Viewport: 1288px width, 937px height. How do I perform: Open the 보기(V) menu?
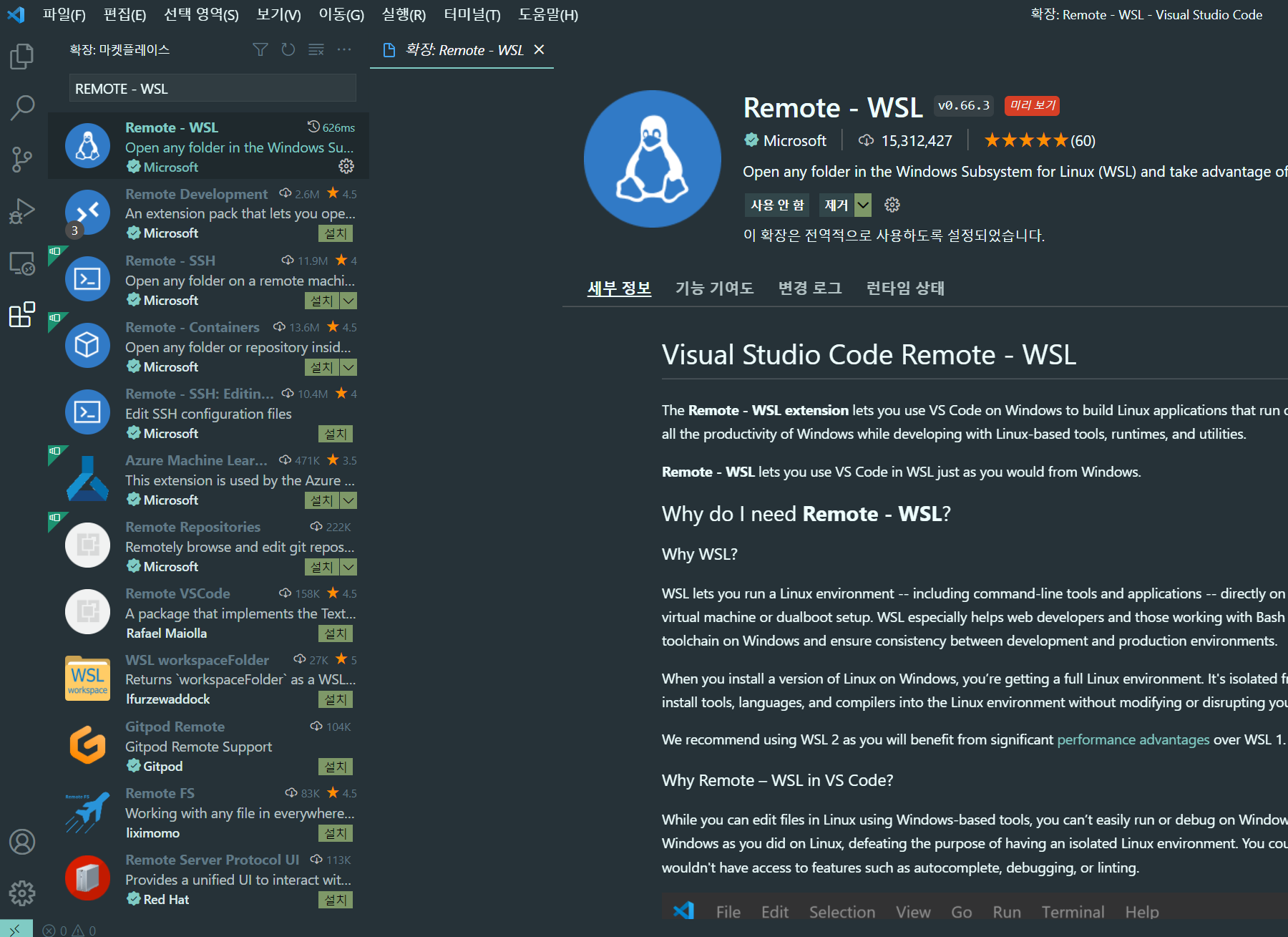pyautogui.click(x=278, y=14)
